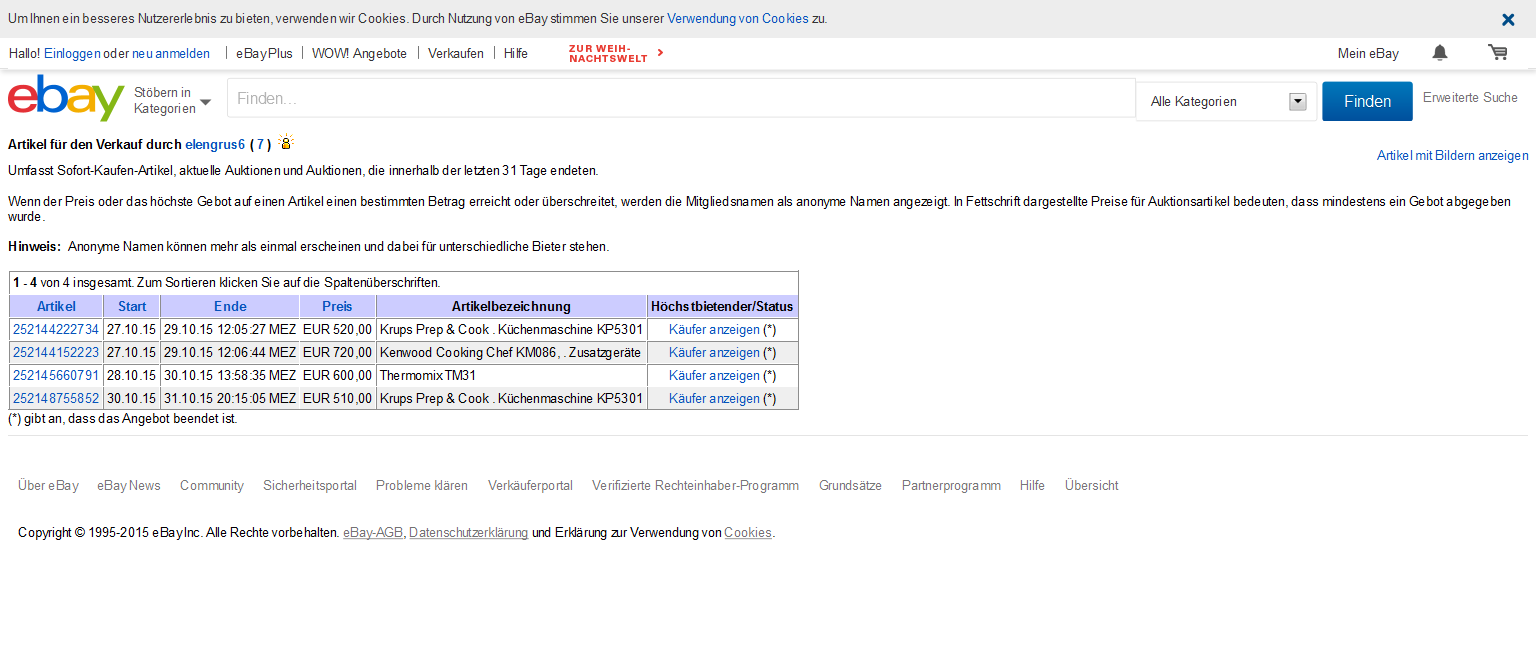Click the red arrow beside Zur Weihnachtswelt

click(x=661, y=52)
